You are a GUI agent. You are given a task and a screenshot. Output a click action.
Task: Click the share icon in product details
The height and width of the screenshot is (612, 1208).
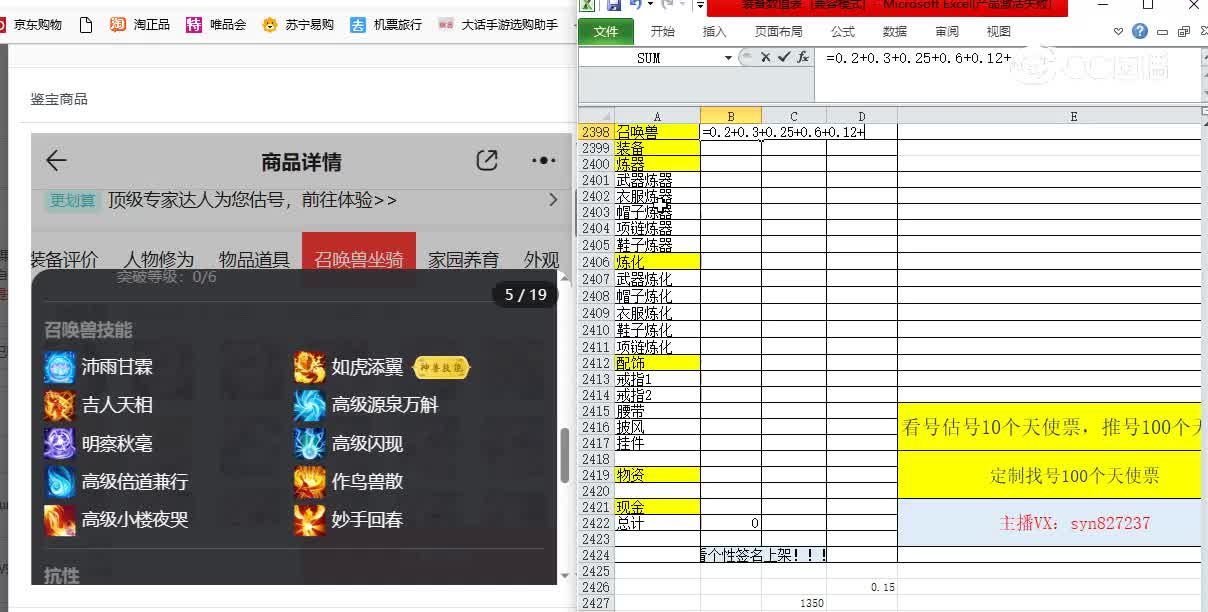[487, 160]
